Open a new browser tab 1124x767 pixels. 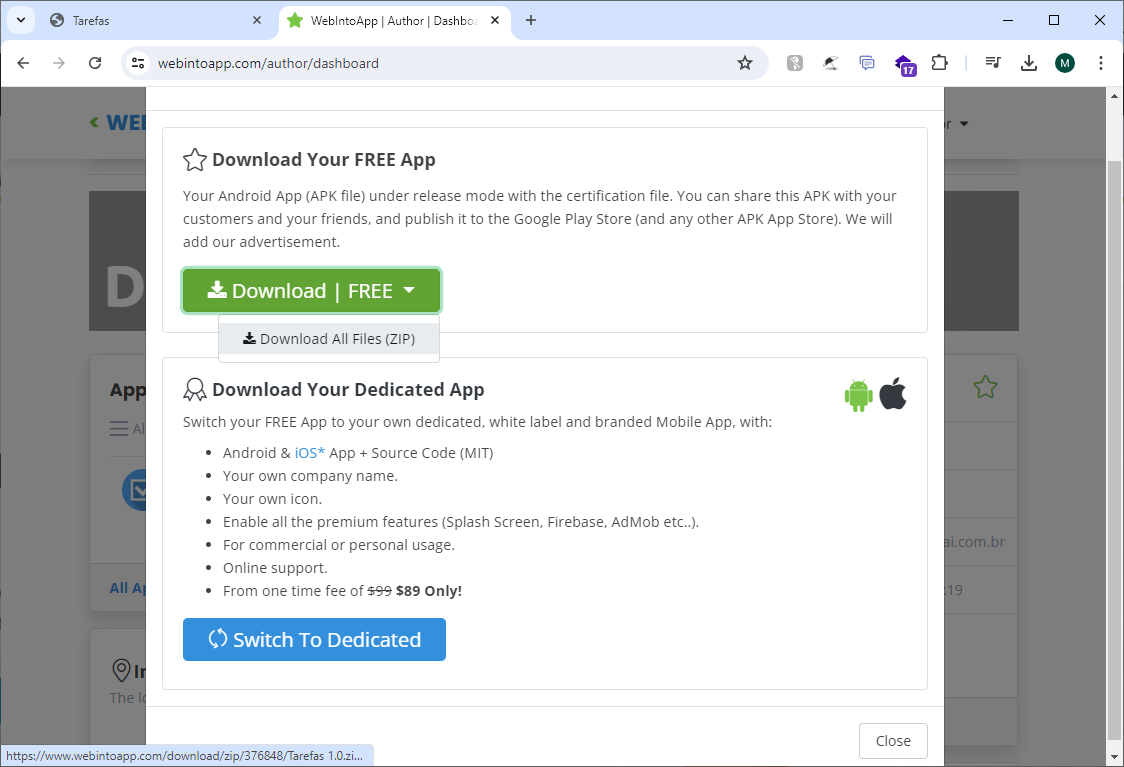tap(530, 21)
